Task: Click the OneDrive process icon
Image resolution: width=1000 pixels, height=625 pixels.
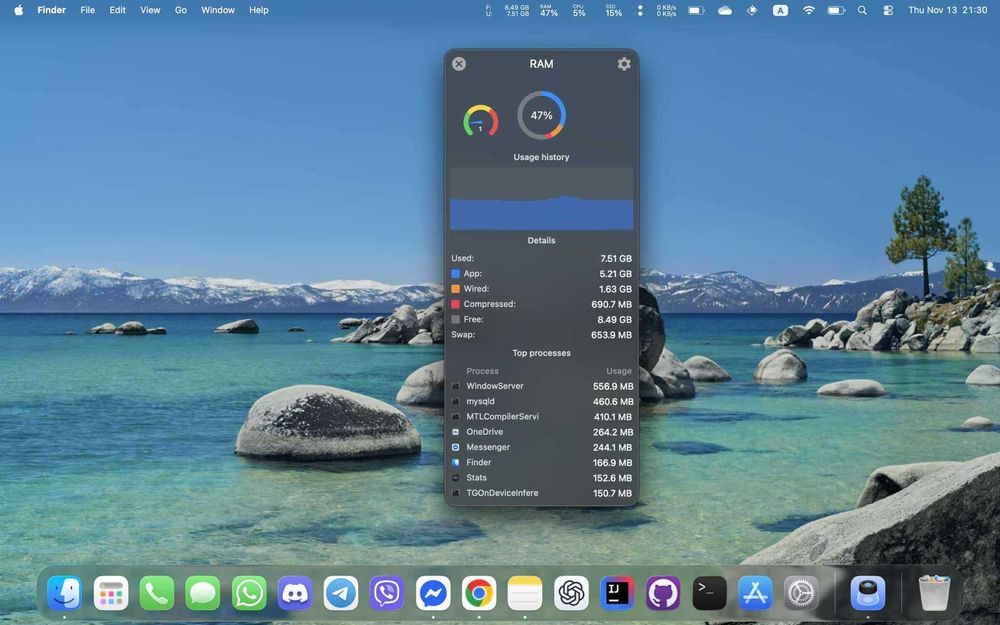Action: (x=455, y=432)
